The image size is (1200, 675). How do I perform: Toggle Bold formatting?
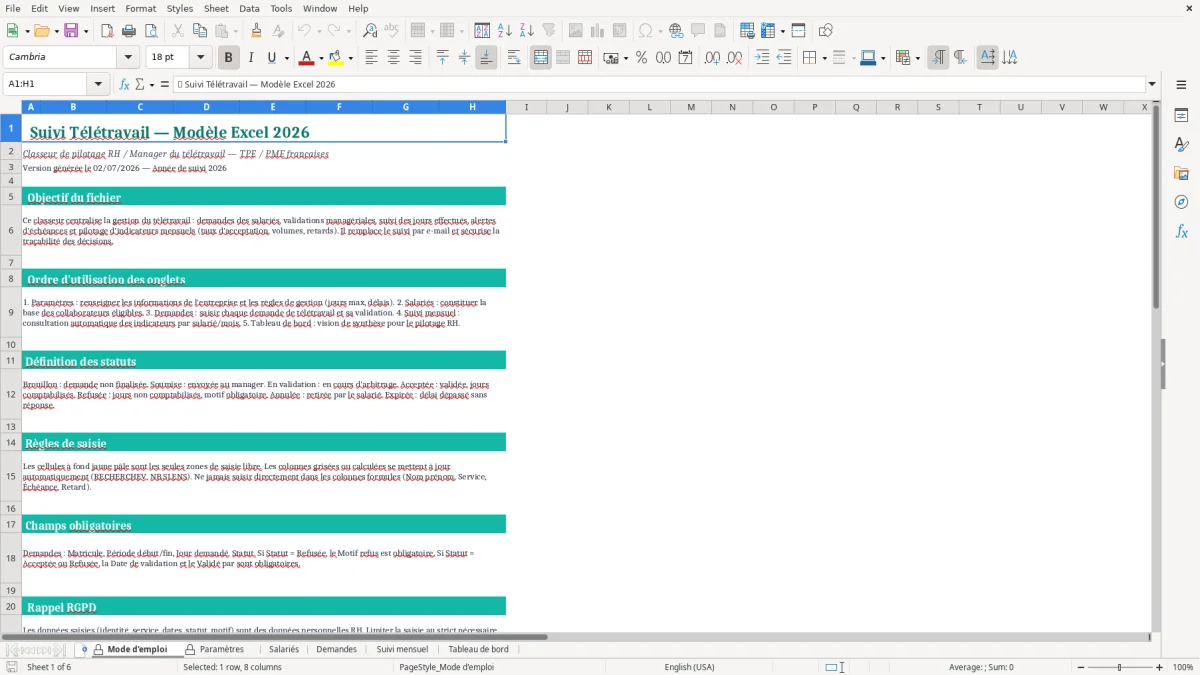228,58
